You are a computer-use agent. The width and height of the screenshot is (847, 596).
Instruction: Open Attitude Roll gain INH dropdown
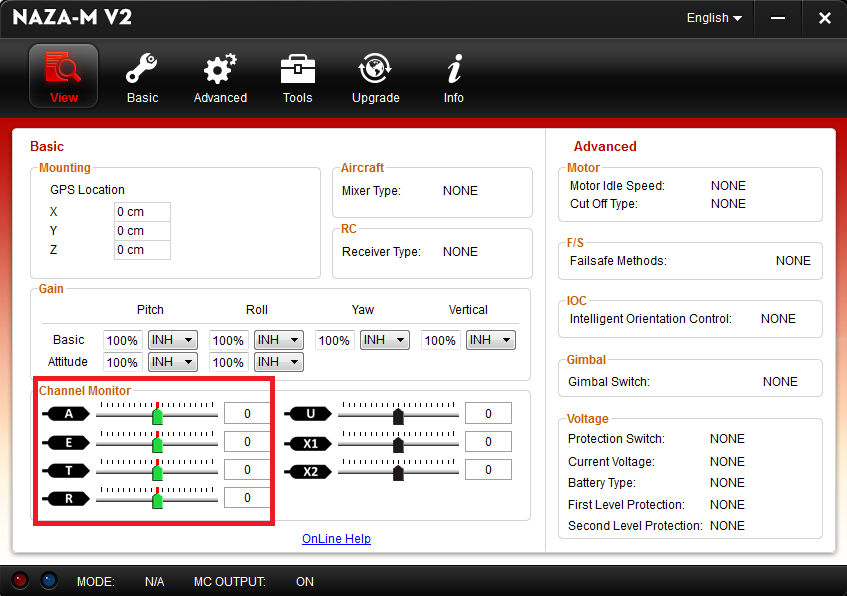(278, 362)
